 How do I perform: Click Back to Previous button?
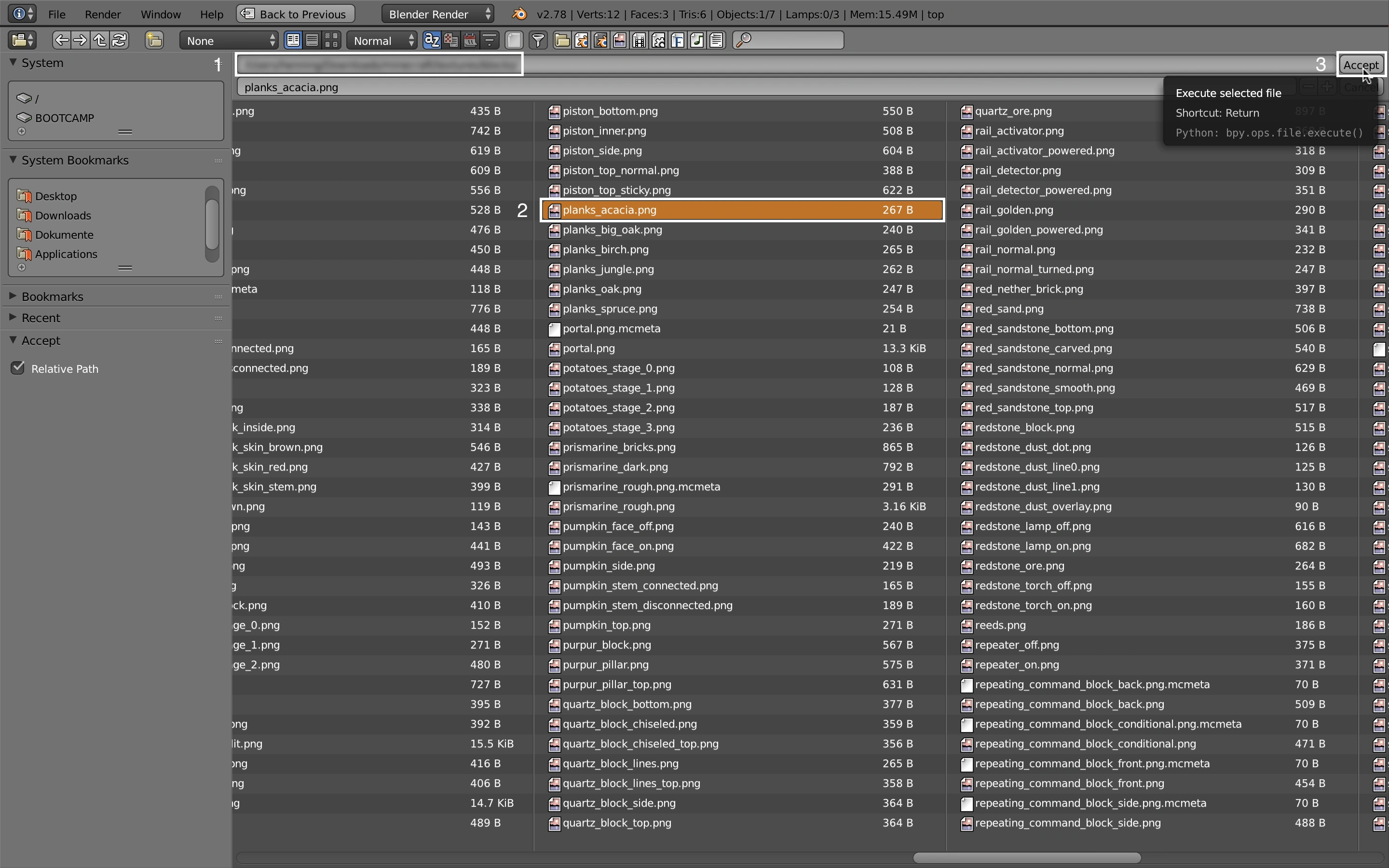click(296, 14)
